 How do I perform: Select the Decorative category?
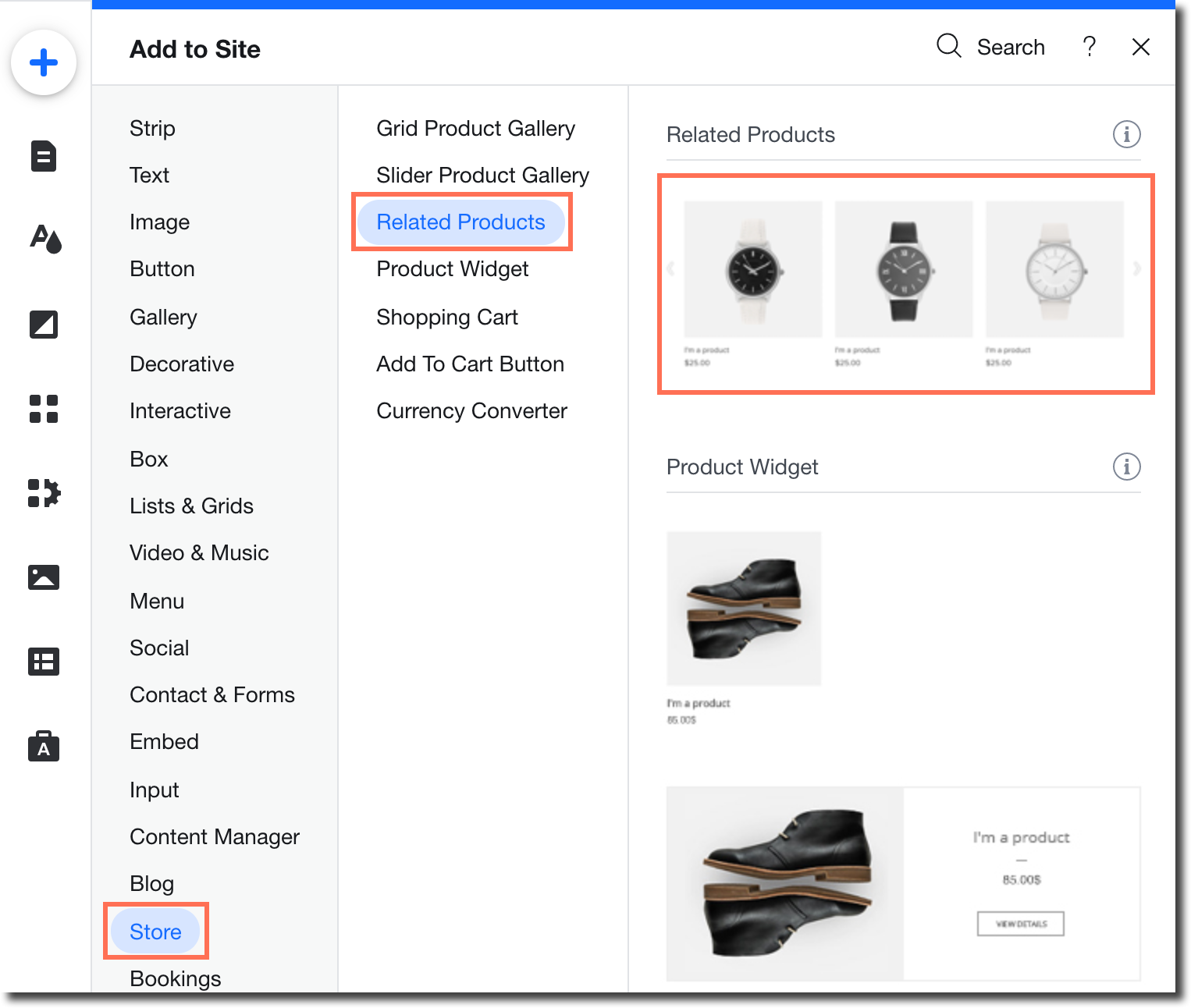click(182, 364)
